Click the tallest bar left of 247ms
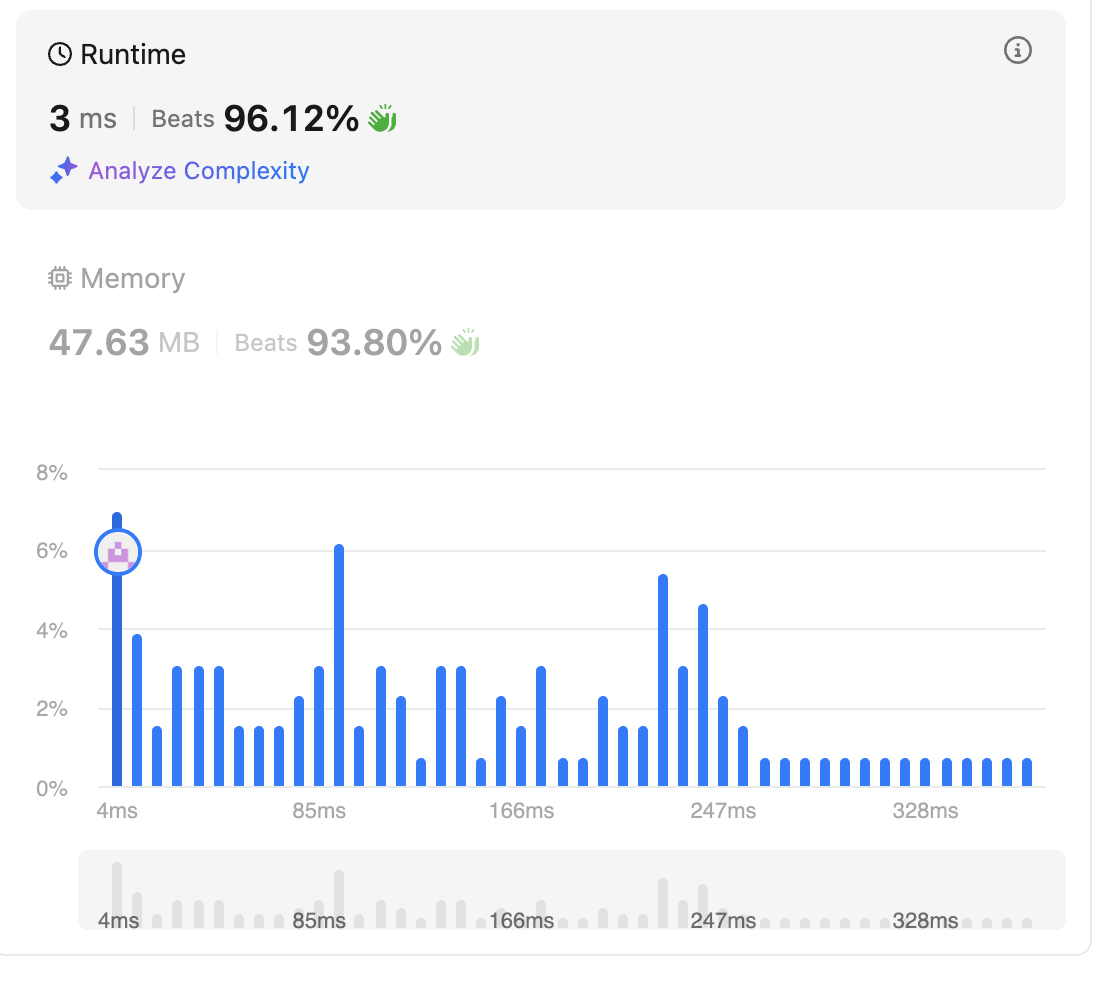The image size is (1106, 984). [663, 680]
